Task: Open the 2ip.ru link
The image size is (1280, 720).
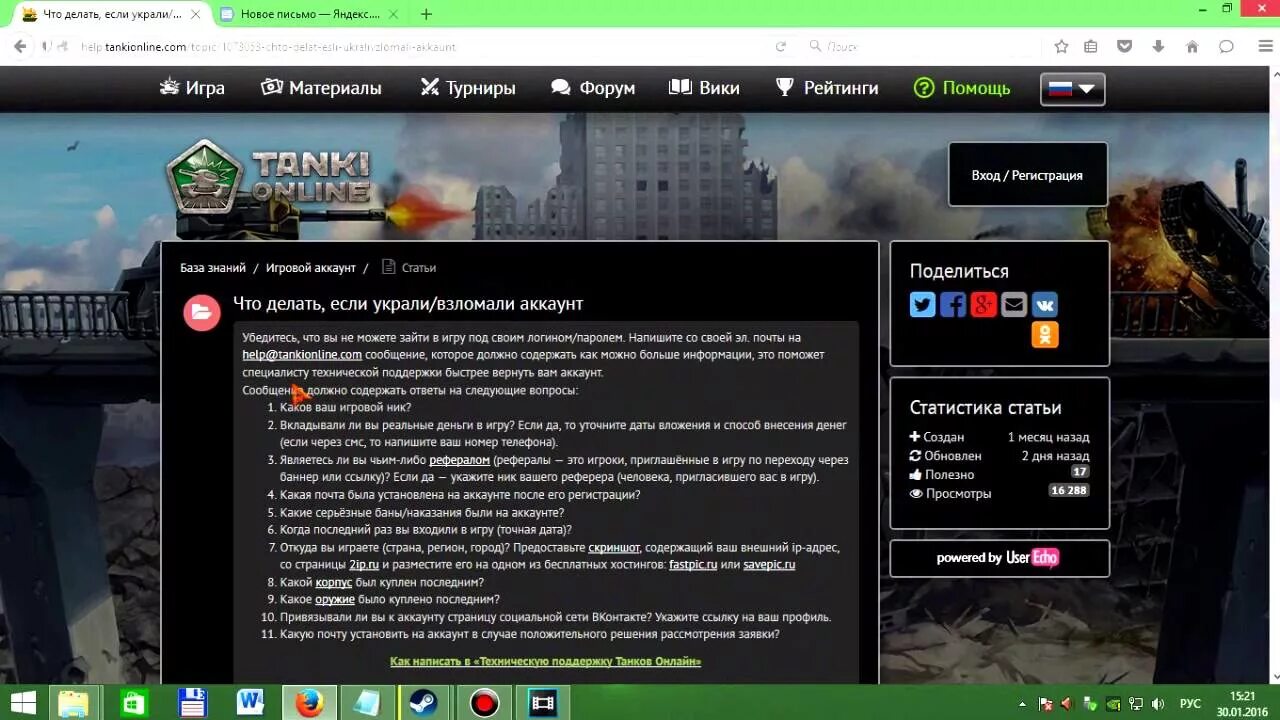Action: [x=364, y=565]
